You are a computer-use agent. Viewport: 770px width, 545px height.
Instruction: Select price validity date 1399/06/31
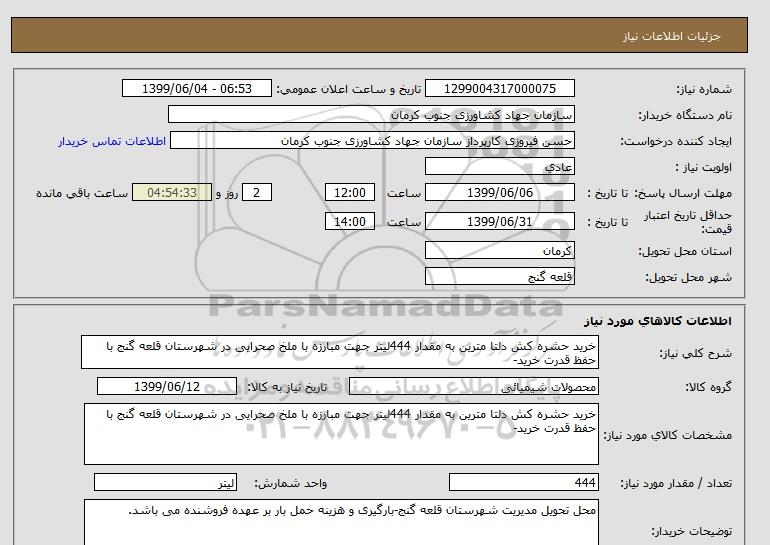tap(499, 222)
